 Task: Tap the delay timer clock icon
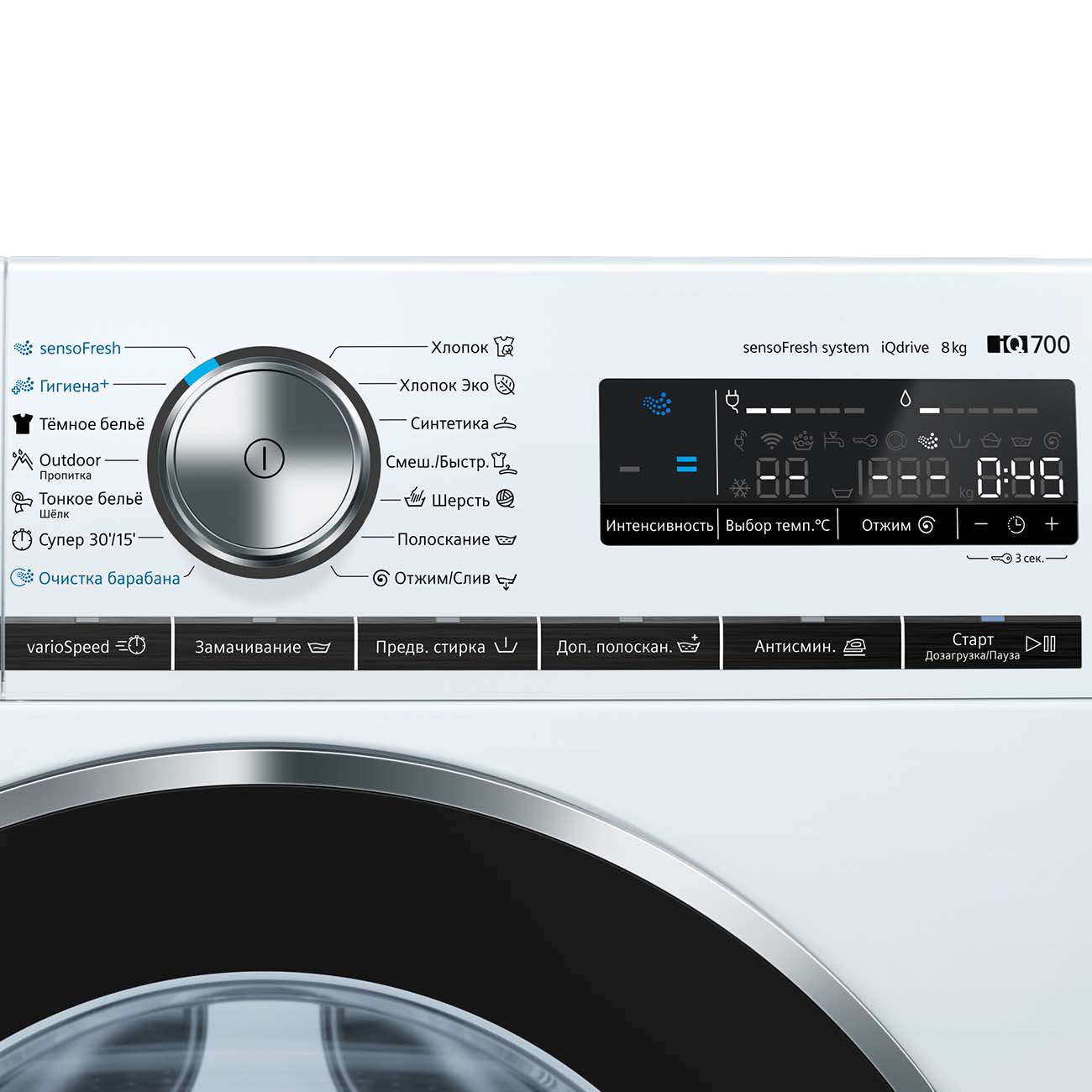(1016, 525)
